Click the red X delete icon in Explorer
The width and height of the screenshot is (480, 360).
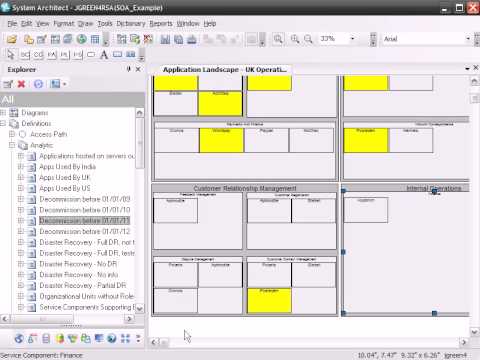click(x=21, y=84)
